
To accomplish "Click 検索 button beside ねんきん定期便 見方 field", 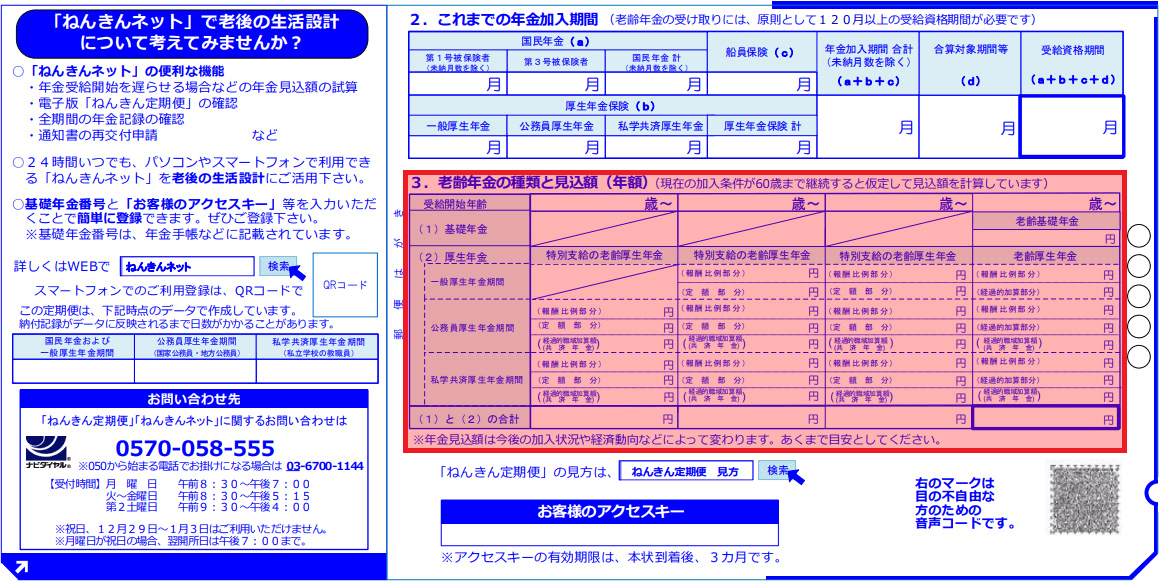I will (777, 470).
